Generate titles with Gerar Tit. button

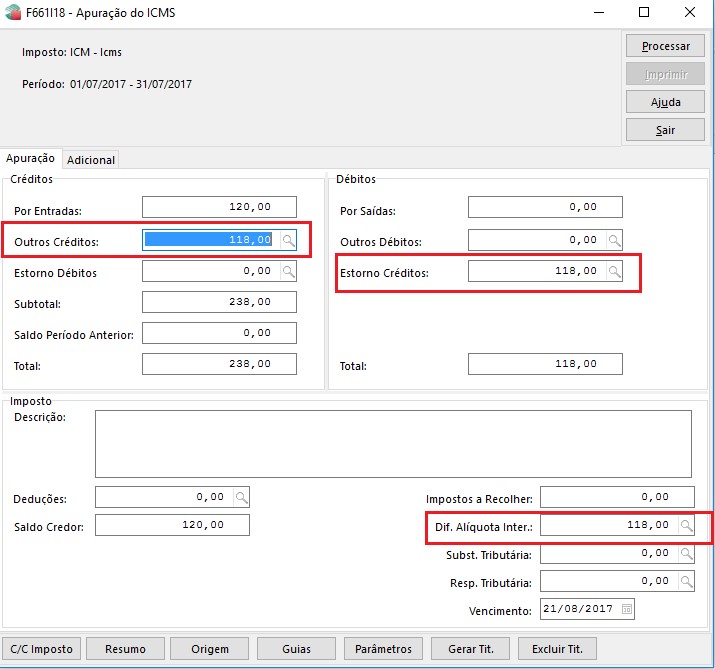tap(470, 649)
